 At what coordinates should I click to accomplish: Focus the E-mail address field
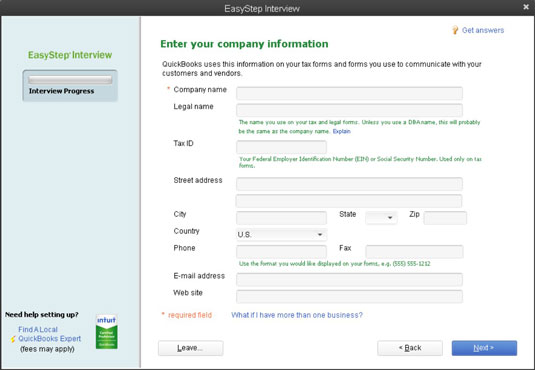349,280
